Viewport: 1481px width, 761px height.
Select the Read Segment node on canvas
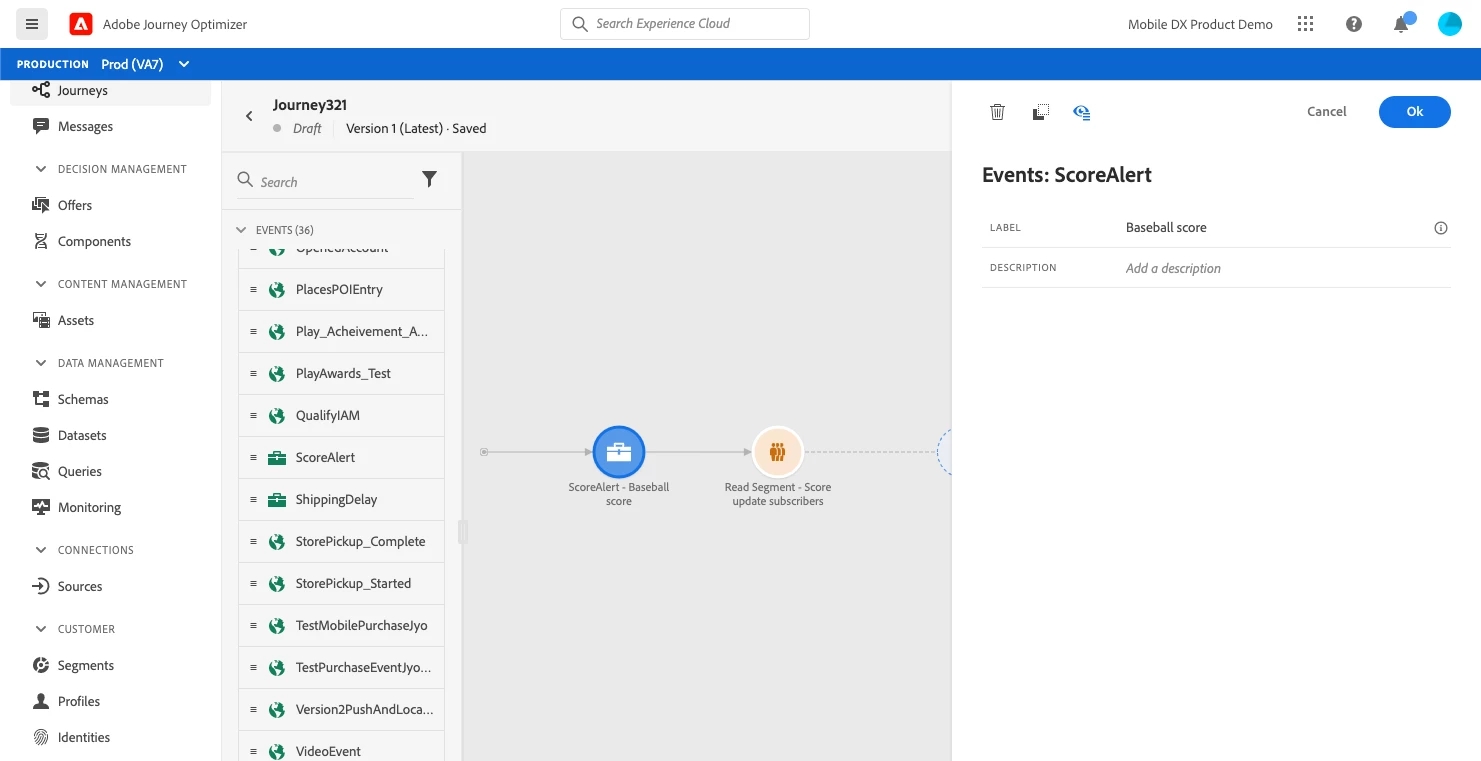(x=777, y=452)
